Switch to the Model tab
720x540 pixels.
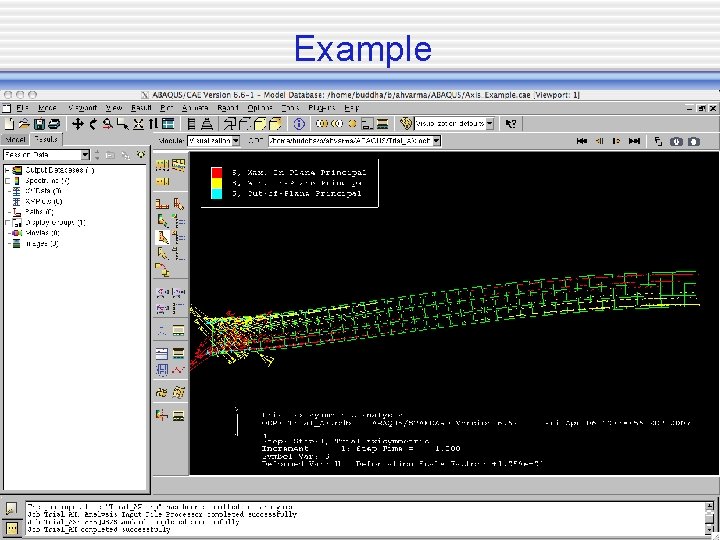(15, 139)
